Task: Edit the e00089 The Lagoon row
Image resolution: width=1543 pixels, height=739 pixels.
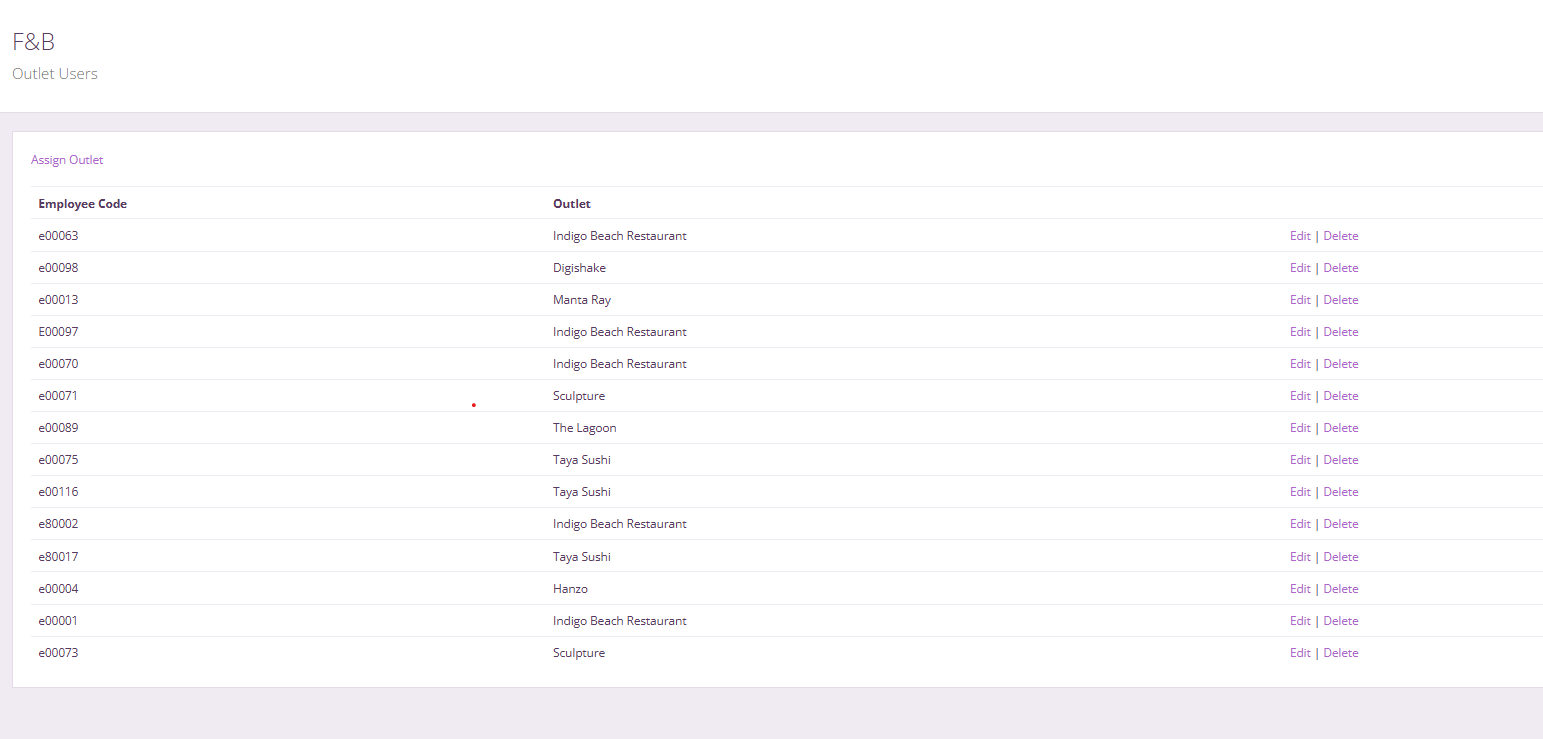Action: (1299, 428)
